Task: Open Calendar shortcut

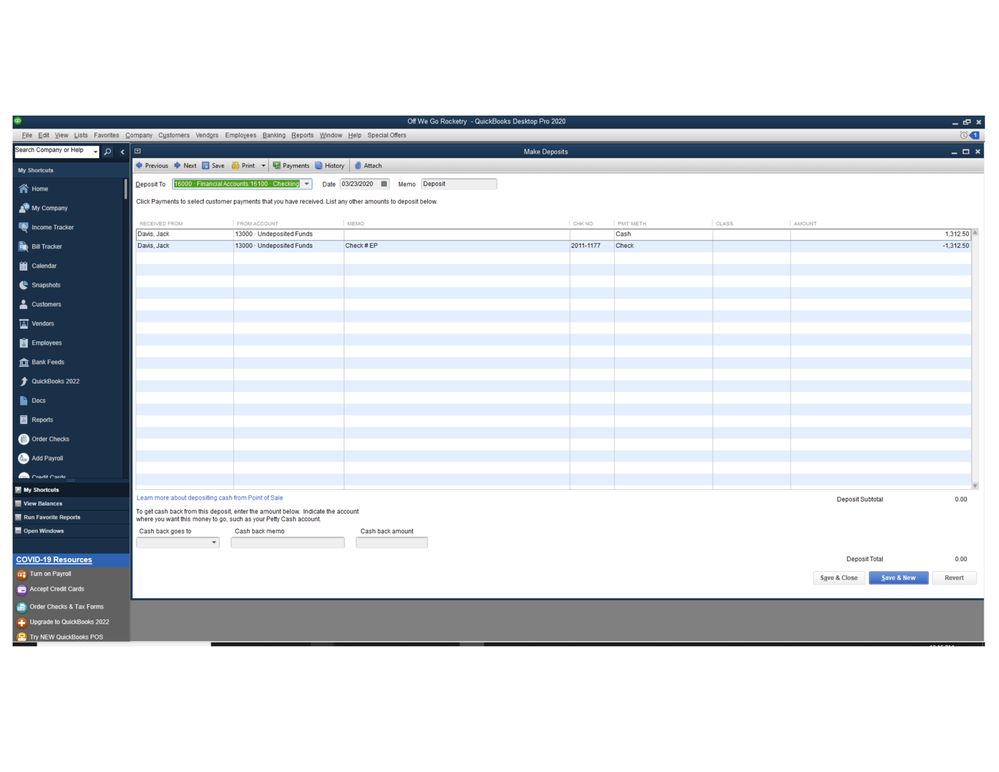Action: pyautogui.click(x=38, y=266)
